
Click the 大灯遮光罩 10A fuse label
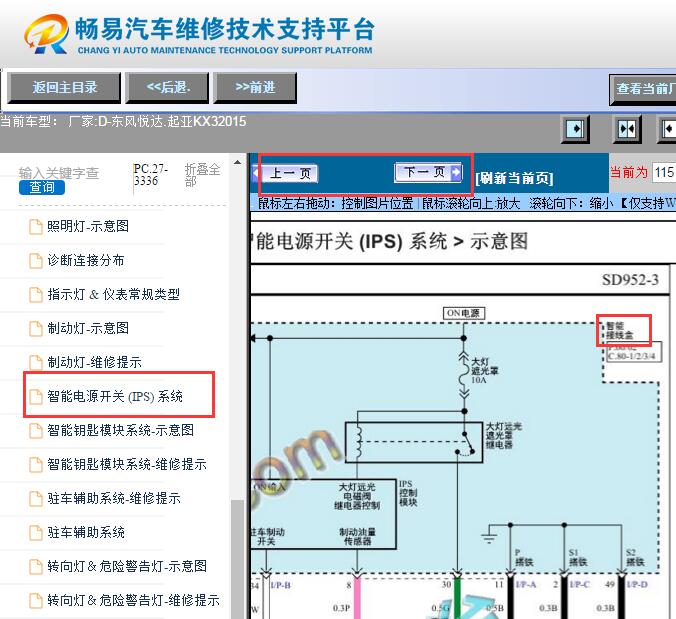(485, 371)
